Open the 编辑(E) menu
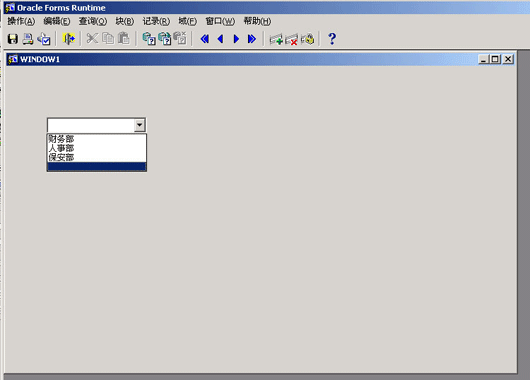Screen dimensions: 530x380 [x=57, y=21]
